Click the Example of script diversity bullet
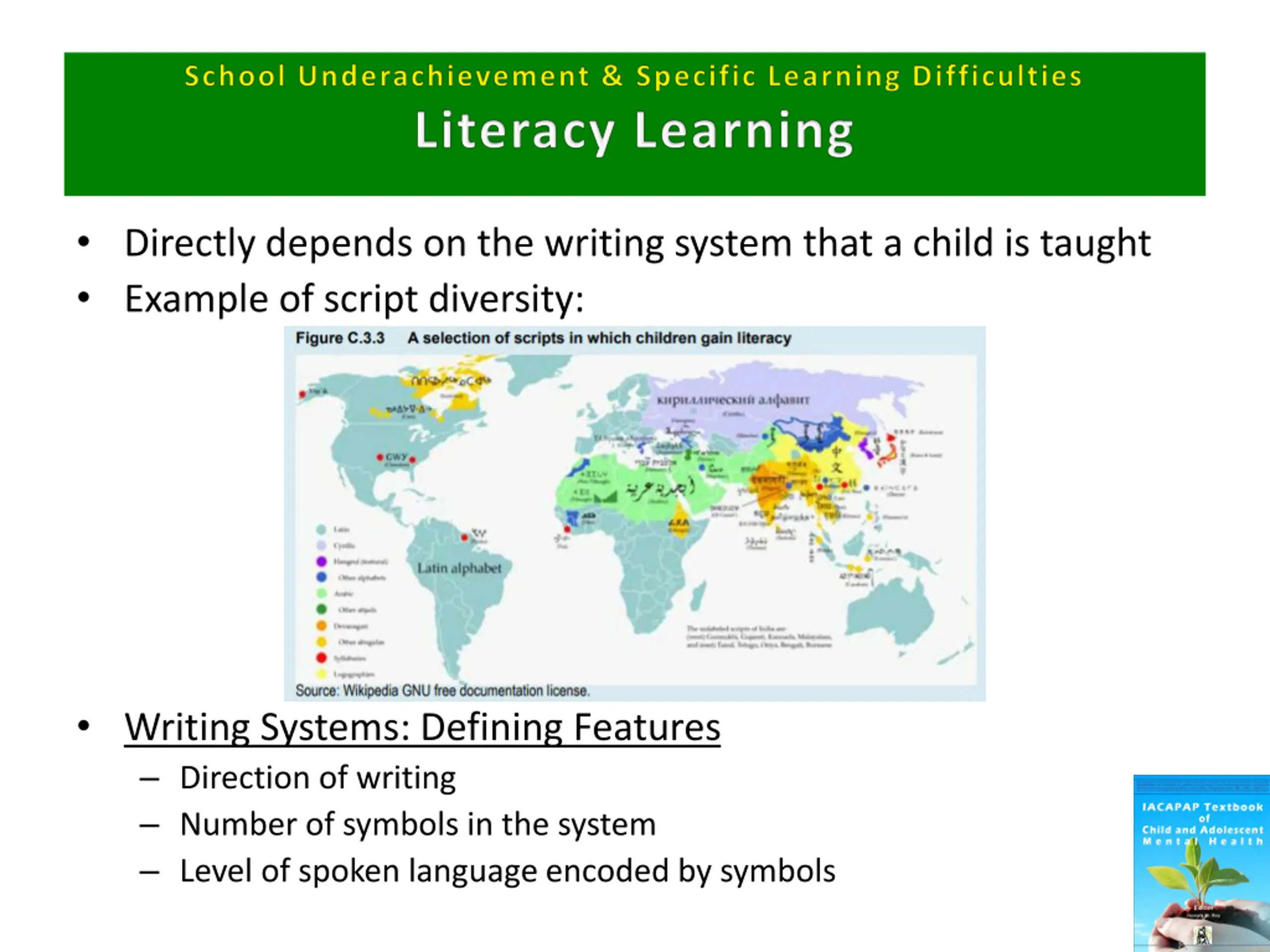1270x952 pixels. 355,299
